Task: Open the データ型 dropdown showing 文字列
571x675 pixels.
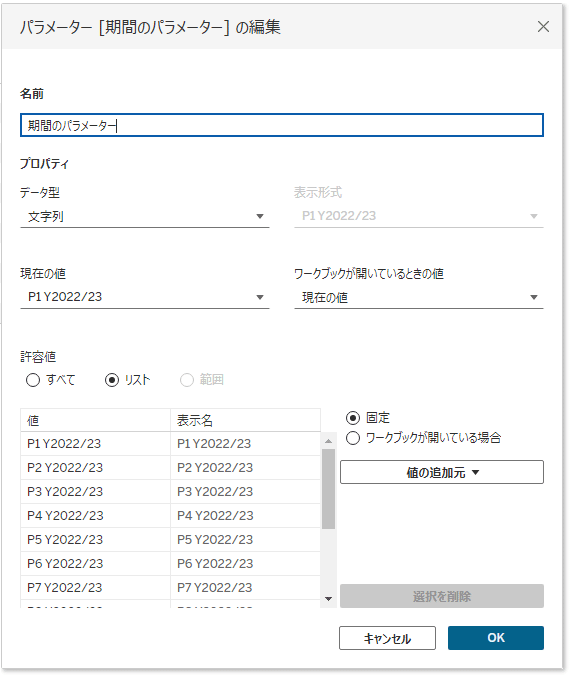Action: 145,216
